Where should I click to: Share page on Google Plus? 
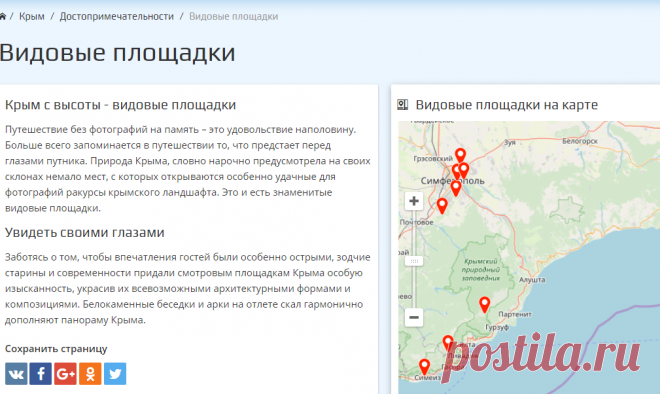(65, 373)
